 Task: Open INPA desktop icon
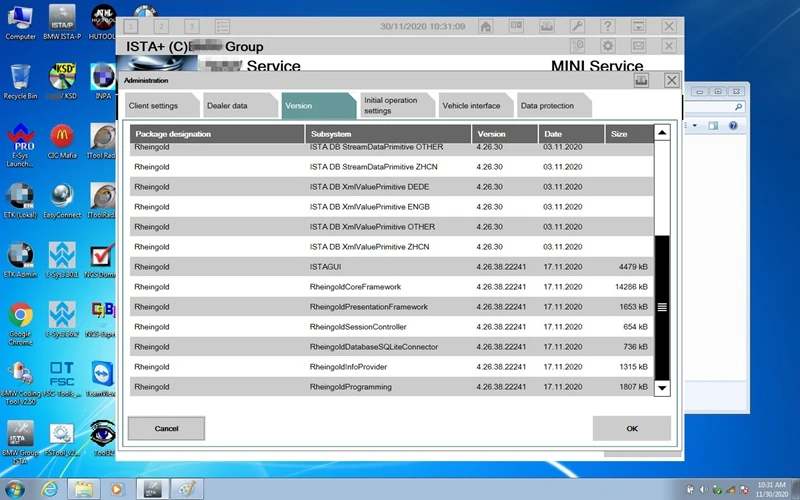103,82
